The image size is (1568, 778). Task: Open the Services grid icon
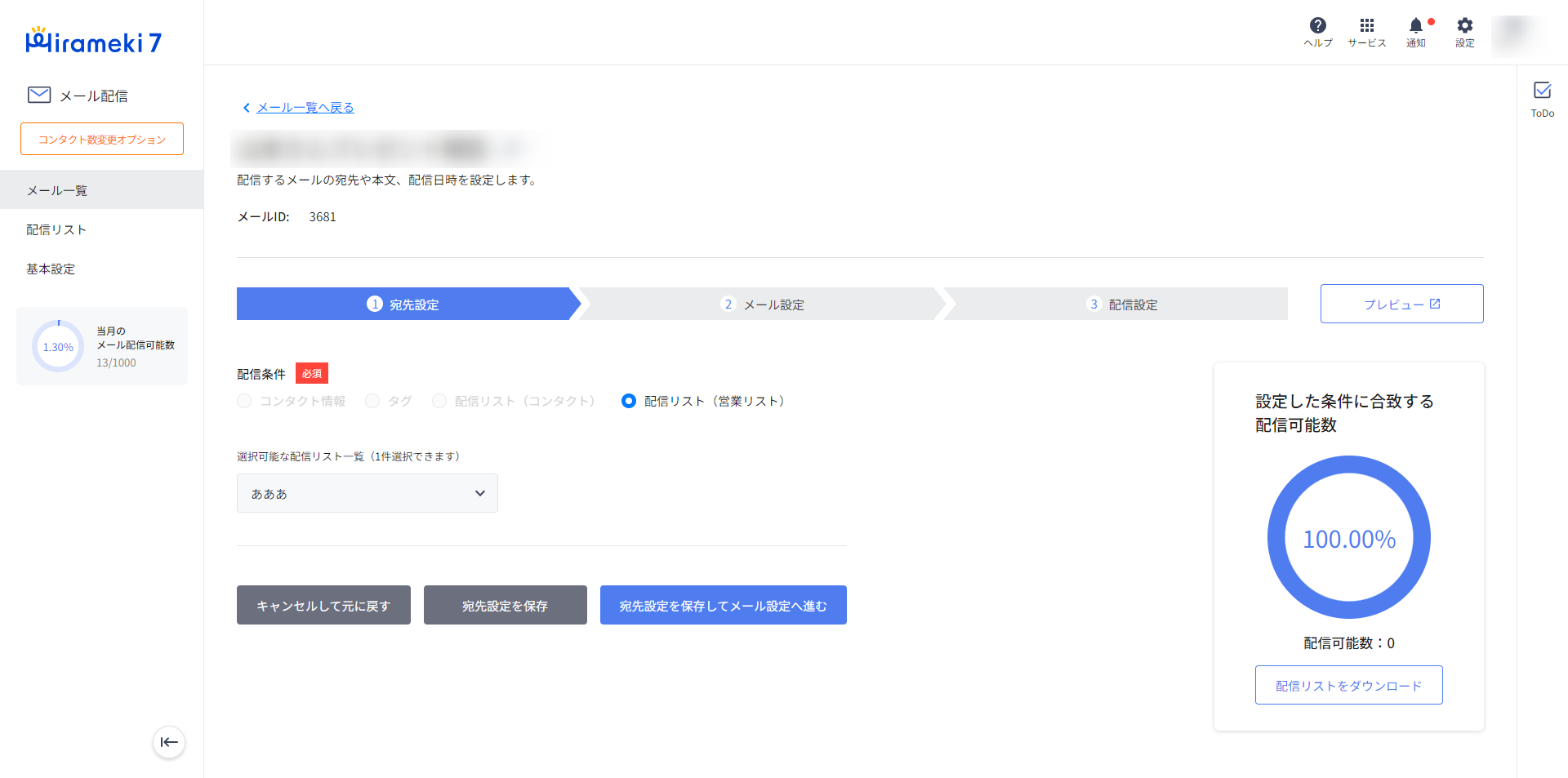click(x=1366, y=31)
